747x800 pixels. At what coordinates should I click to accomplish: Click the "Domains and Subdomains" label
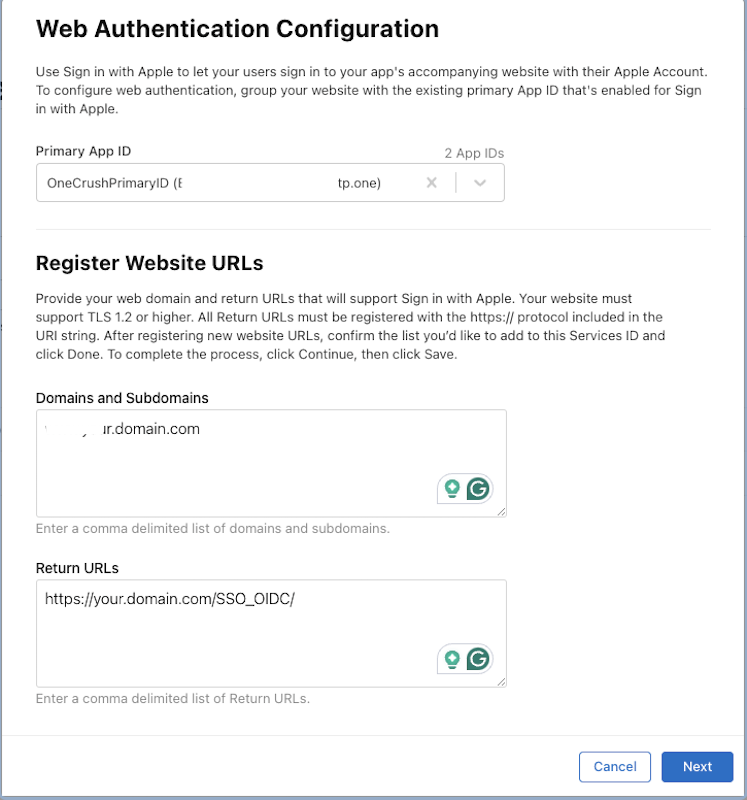[122, 397]
